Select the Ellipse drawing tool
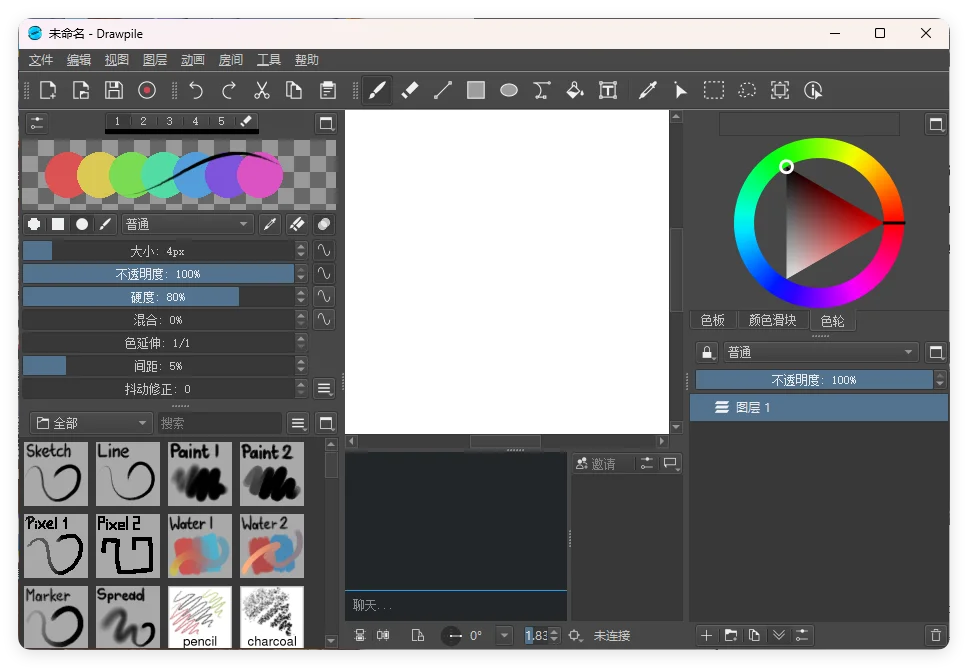Image resolution: width=968 pixels, height=668 pixels. pos(508,90)
